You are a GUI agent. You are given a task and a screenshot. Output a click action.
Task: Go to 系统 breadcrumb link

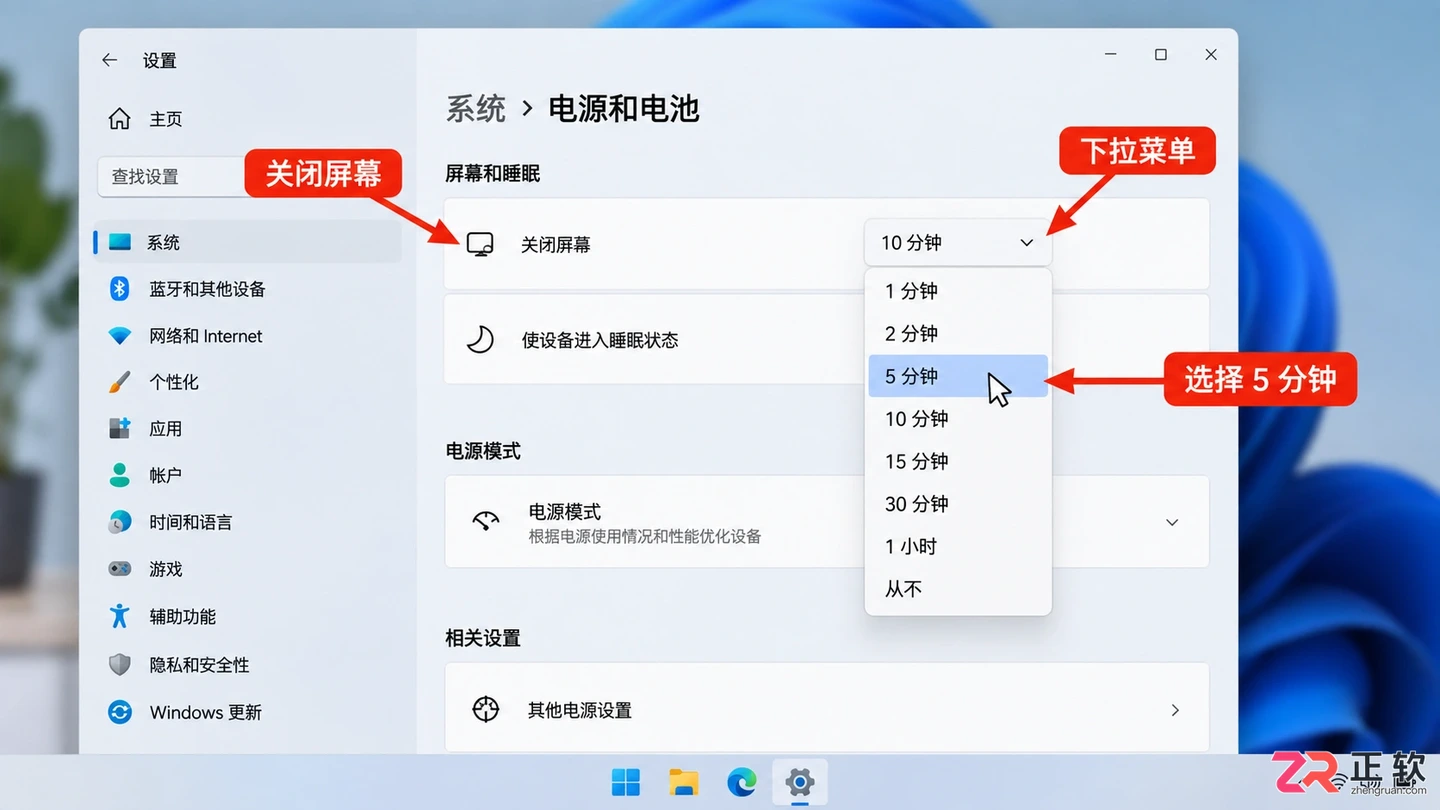[476, 108]
